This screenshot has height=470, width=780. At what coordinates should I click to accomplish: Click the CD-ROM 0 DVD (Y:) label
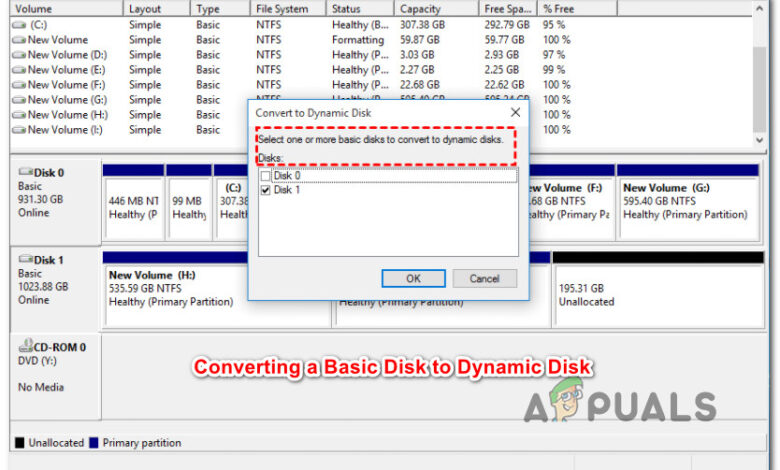55,376
